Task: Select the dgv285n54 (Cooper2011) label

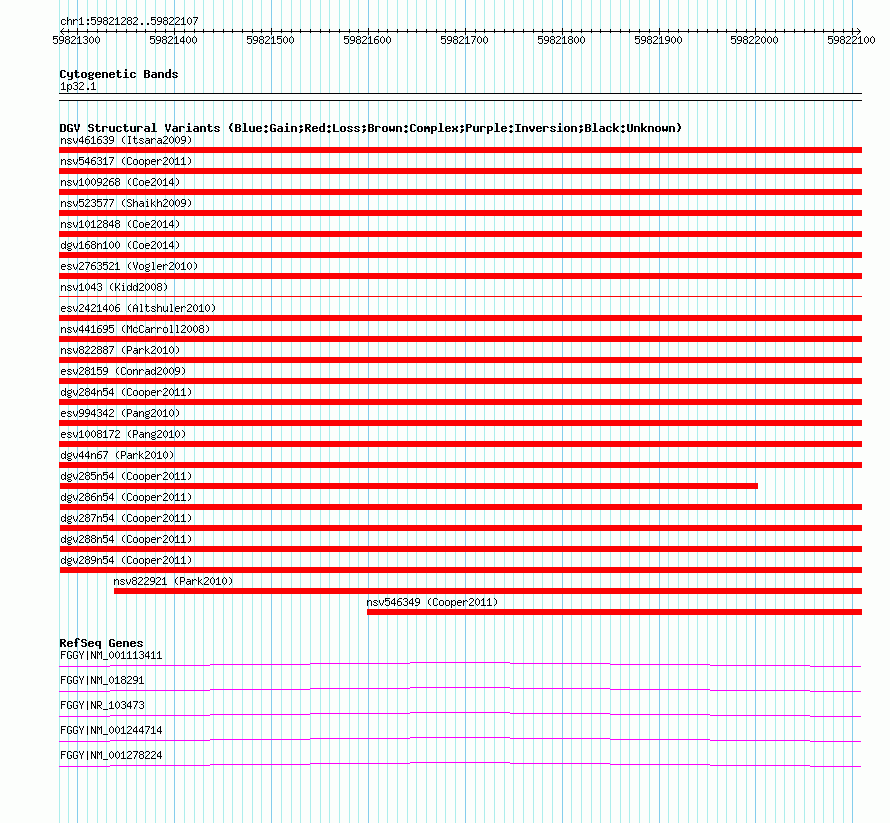Action: pos(126,476)
